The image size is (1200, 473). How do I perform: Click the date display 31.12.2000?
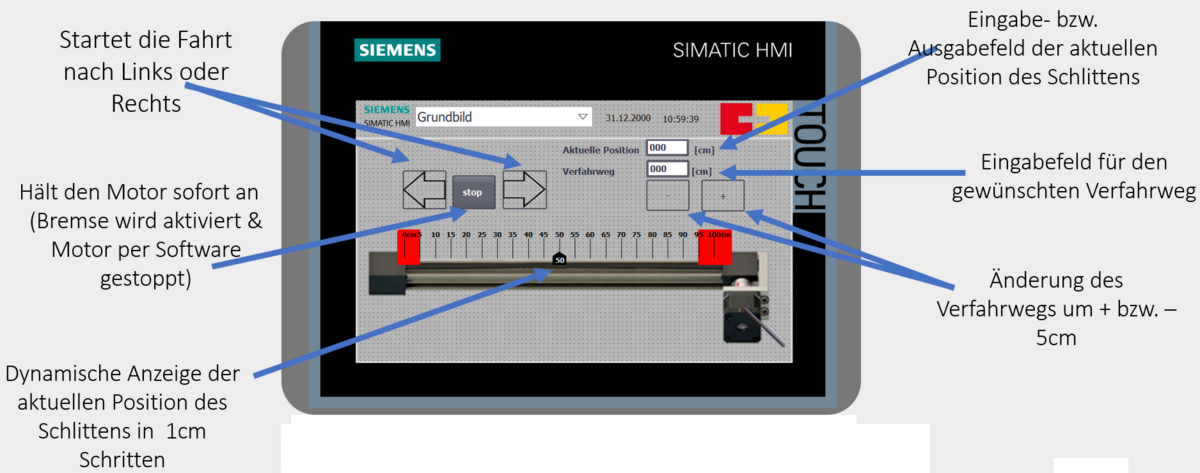(629, 118)
